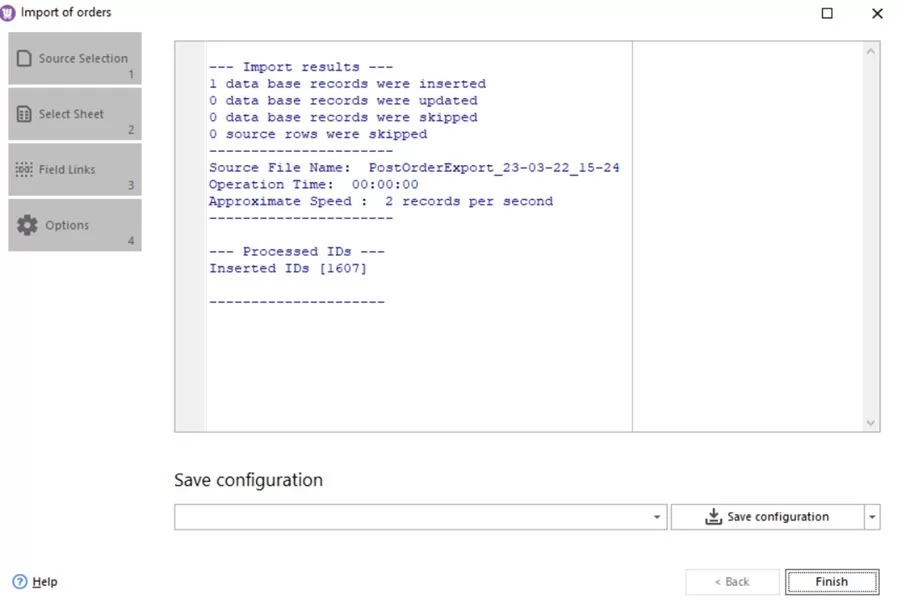Open the Field Links step
Viewport: 900px width, 600px height.
tap(75, 168)
